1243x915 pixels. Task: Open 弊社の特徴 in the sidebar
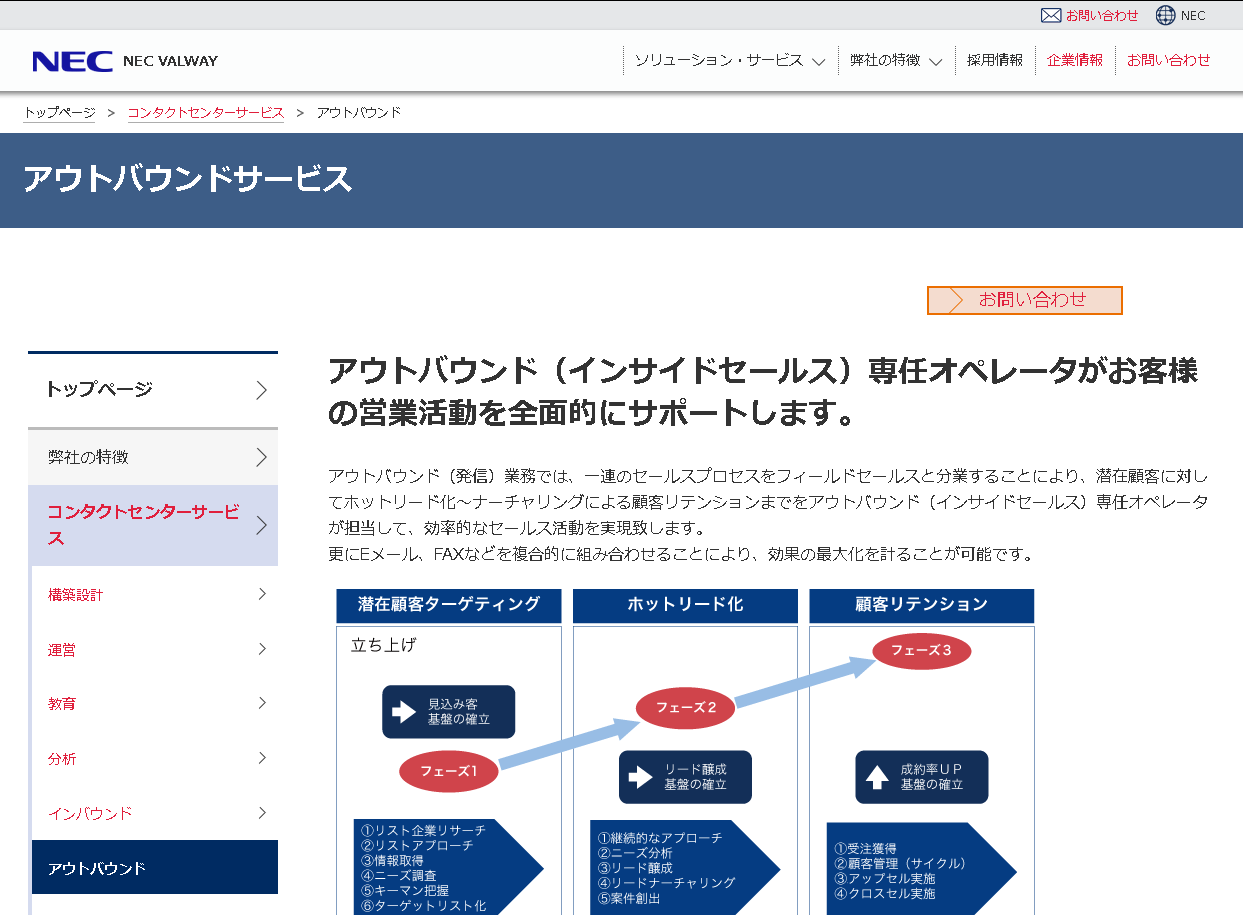pos(153,458)
